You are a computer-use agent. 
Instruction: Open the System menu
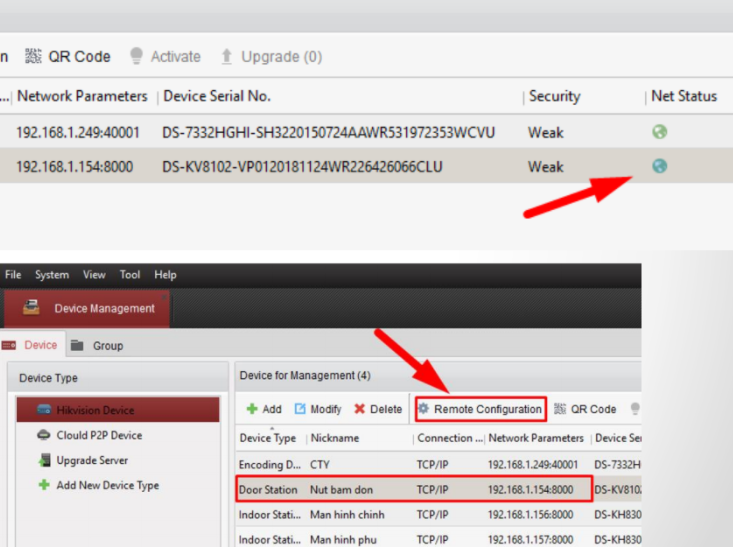click(x=52, y=275)
